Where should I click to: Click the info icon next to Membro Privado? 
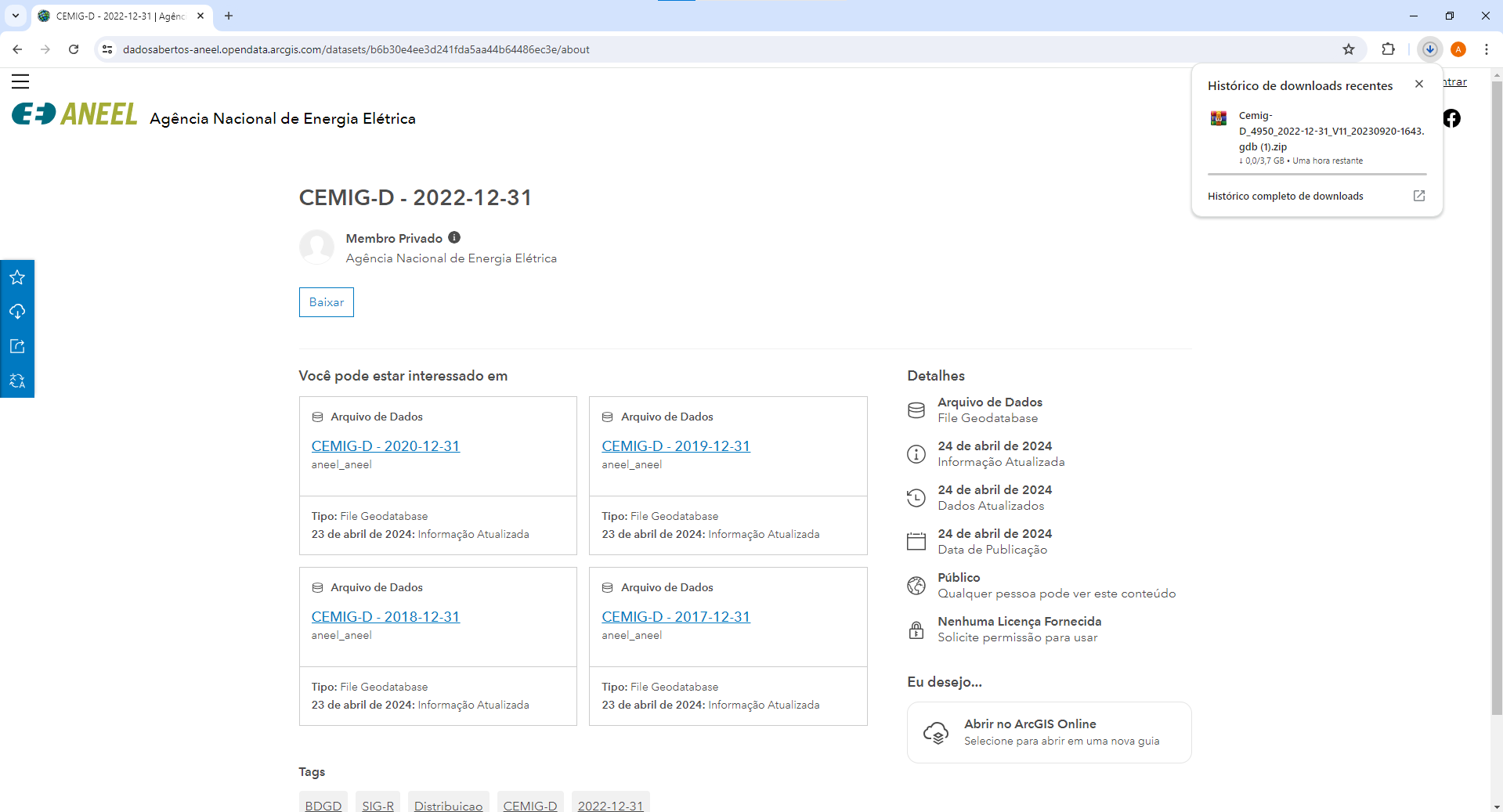(454, 237)
